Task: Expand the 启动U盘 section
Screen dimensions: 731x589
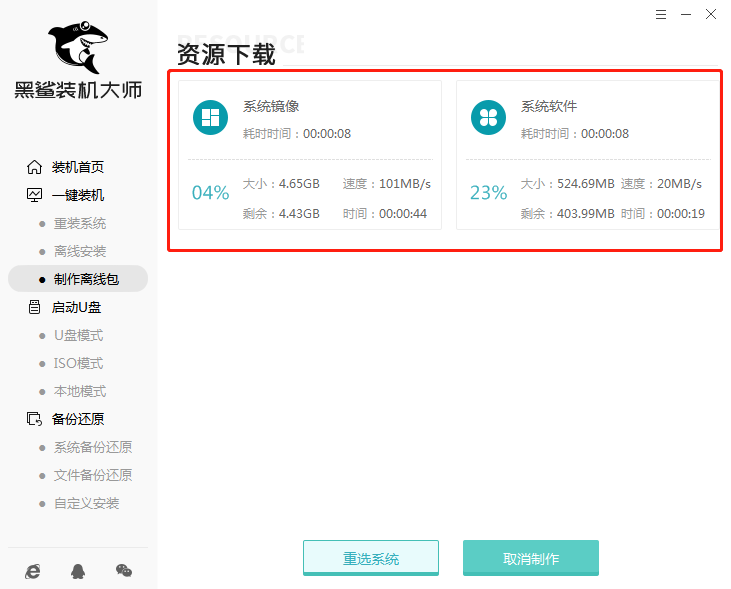Action: tap(76, 307)
